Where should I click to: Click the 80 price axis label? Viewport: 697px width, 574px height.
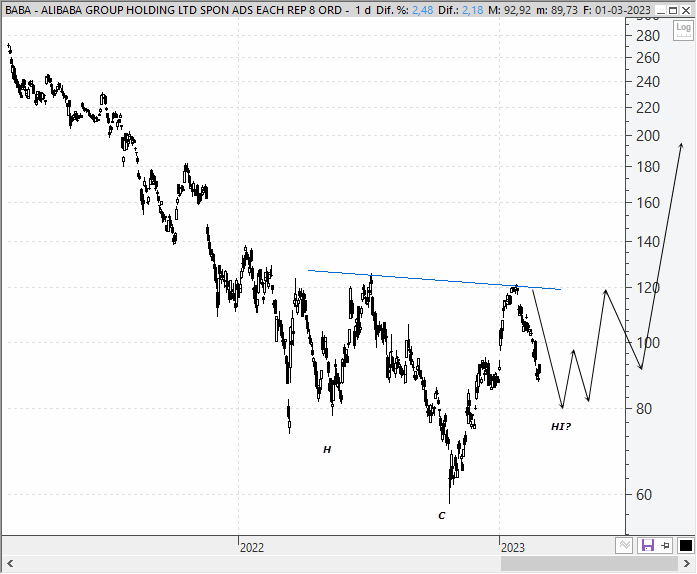point(644,409)
